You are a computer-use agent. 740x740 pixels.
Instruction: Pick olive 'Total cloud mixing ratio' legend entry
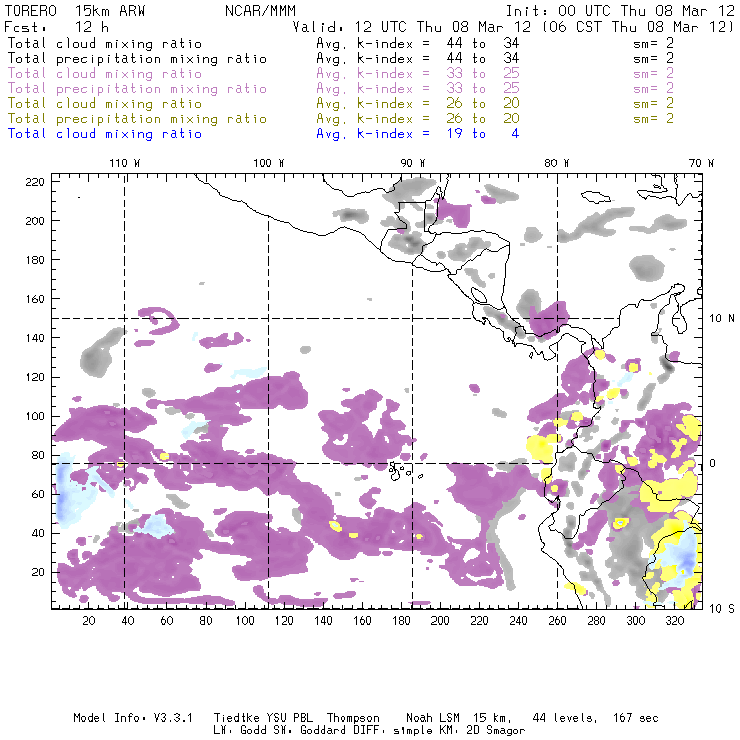105,104
